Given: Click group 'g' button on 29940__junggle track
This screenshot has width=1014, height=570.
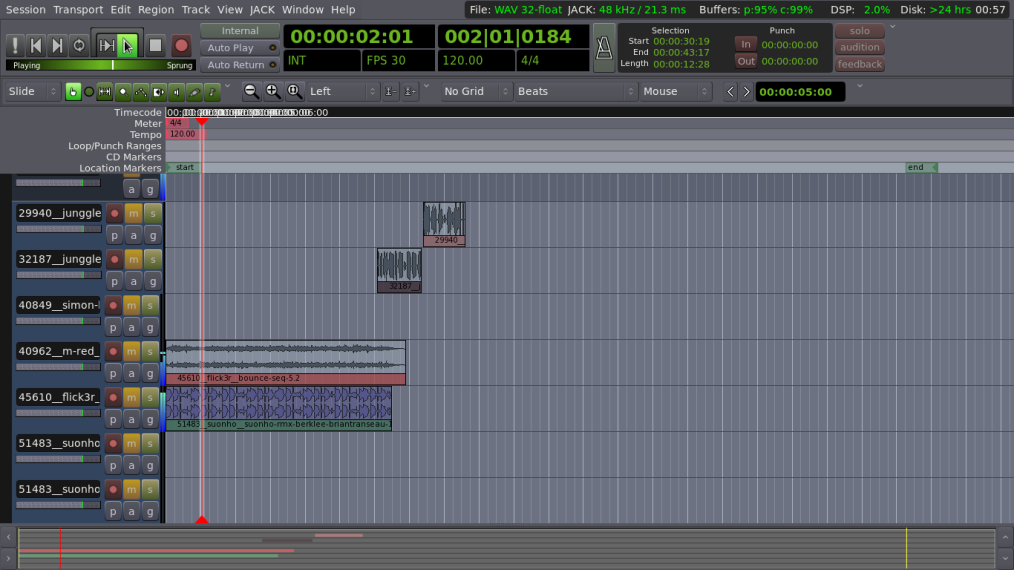Looking at the screenshot, I should click(x=153, y=236).
